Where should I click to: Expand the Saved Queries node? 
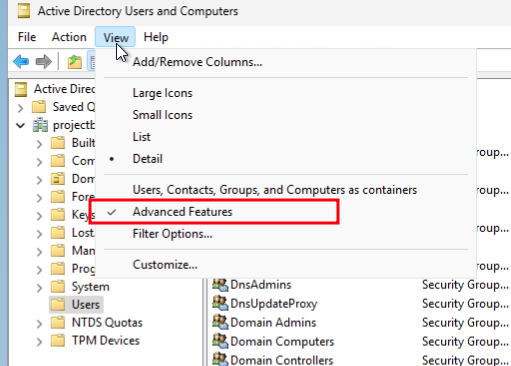pos(20,108)
